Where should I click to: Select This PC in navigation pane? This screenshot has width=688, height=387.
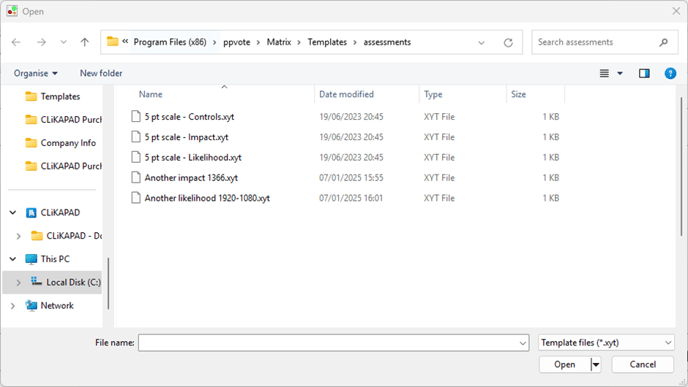click(55, 259)
